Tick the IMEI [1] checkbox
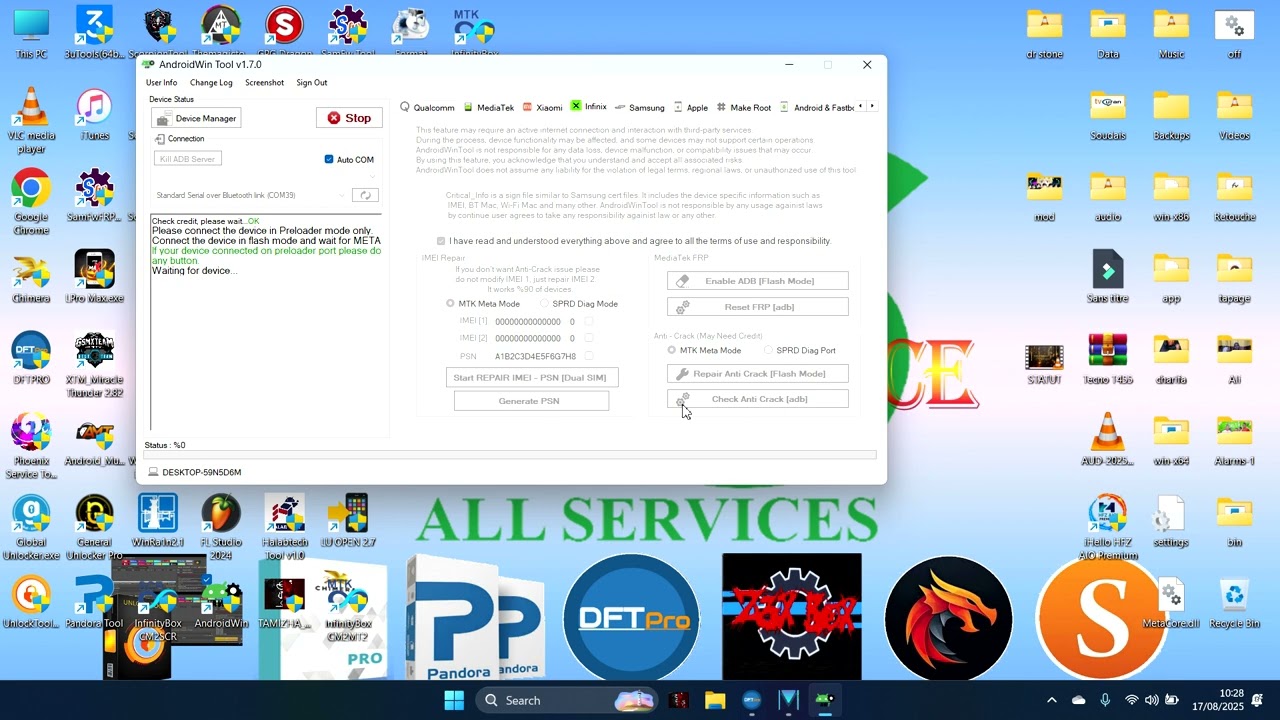Image resolution: width=1280 pixels, height=720 pixels. 589,322
